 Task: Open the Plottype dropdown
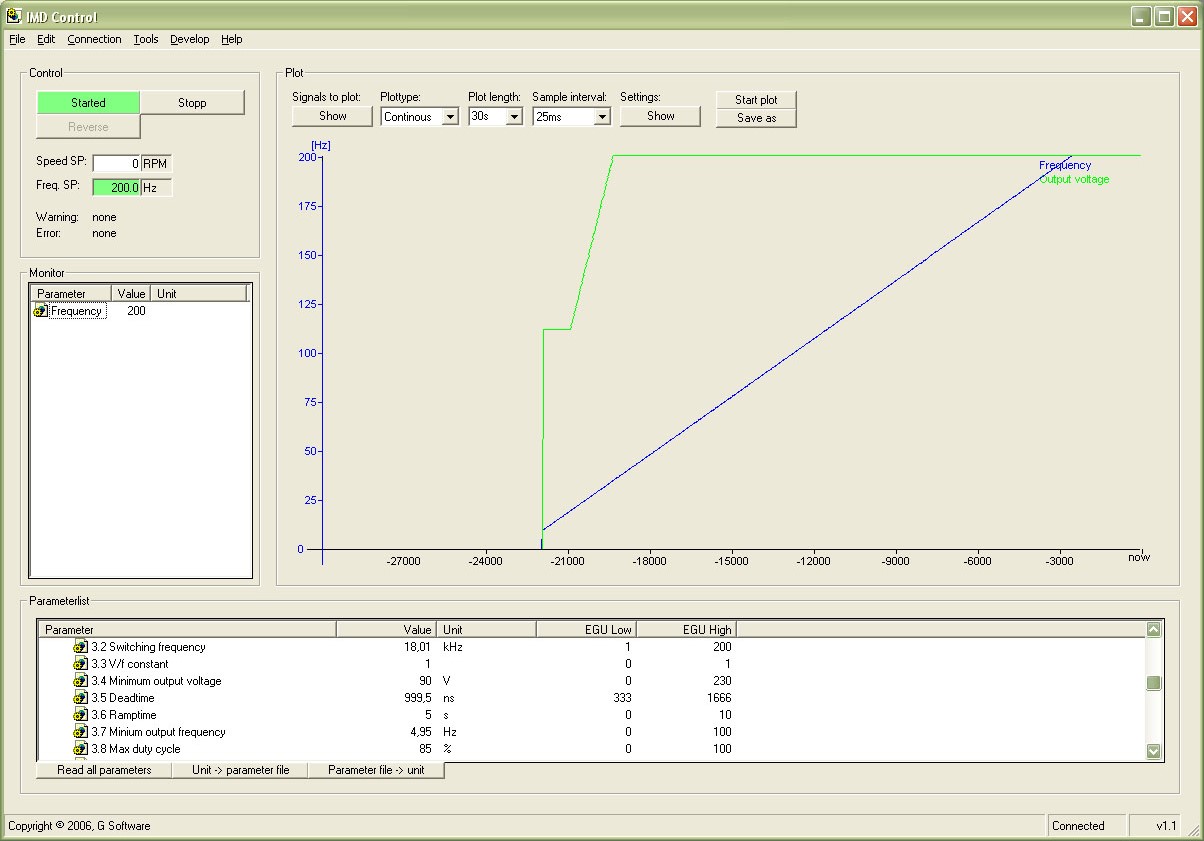click(x=450, y=117)
